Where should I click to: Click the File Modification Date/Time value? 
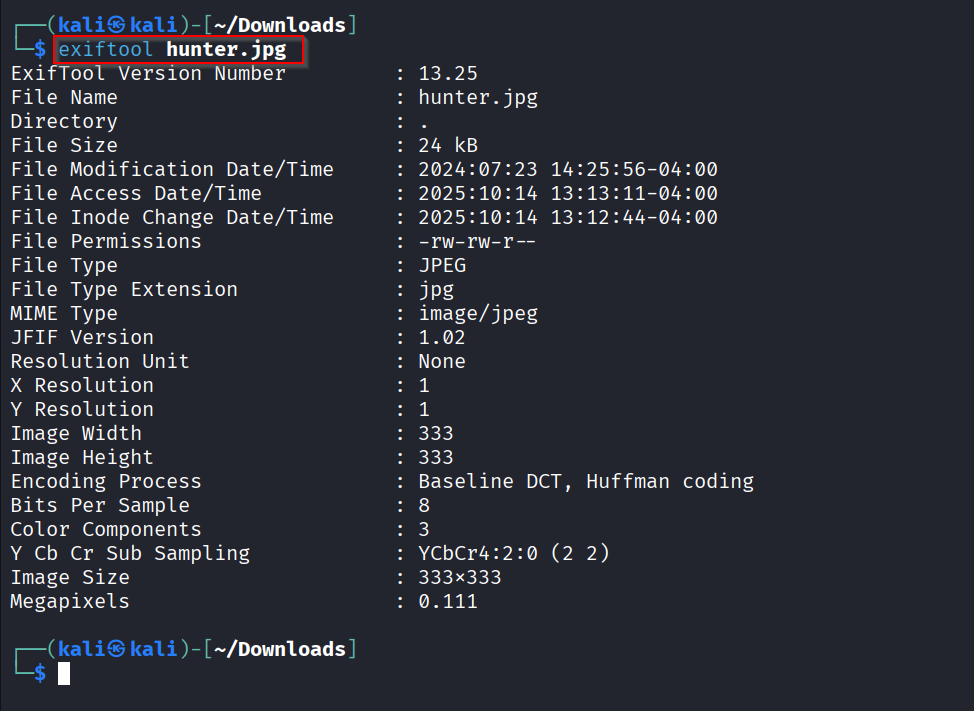(568, 169)
